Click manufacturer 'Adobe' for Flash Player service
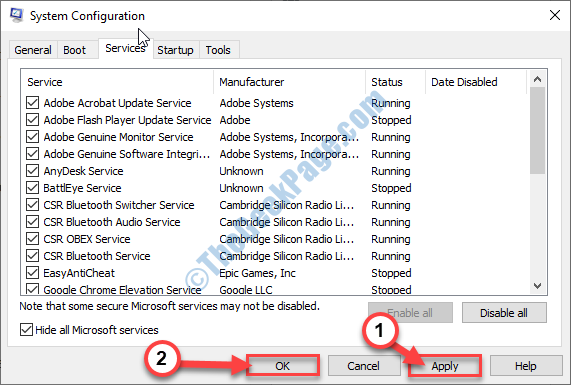Viewport: 571px width, 385px height. (x=235, y=120)
